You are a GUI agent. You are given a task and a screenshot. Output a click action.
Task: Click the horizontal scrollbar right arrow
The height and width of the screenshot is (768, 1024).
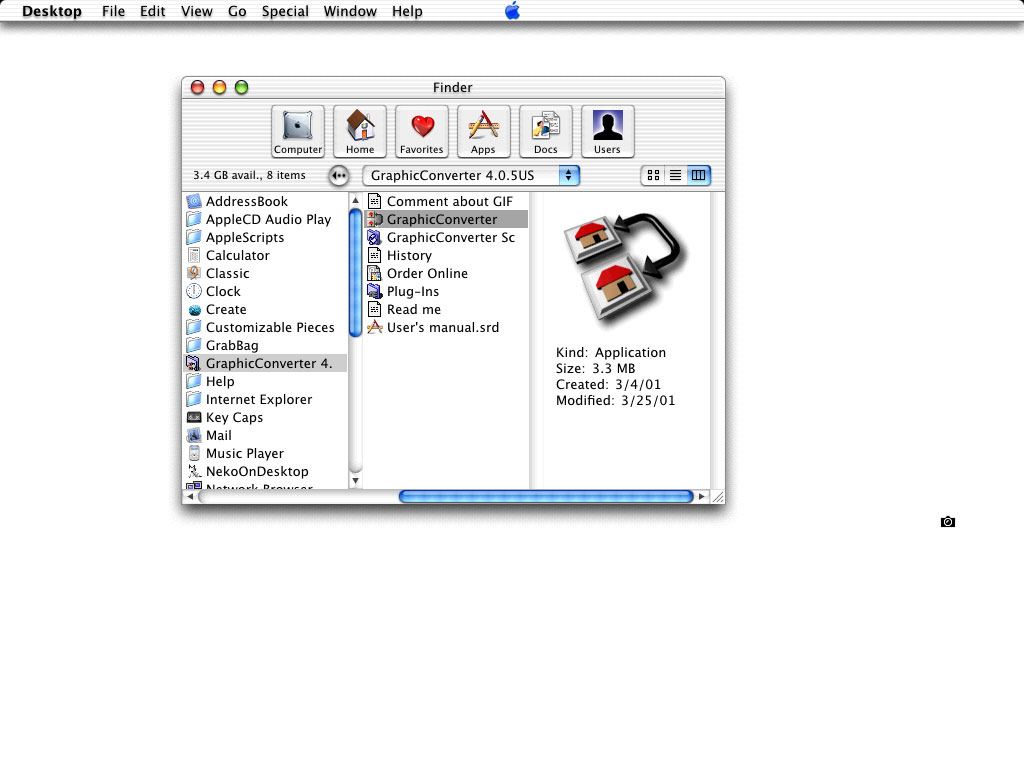click(702, 496)
